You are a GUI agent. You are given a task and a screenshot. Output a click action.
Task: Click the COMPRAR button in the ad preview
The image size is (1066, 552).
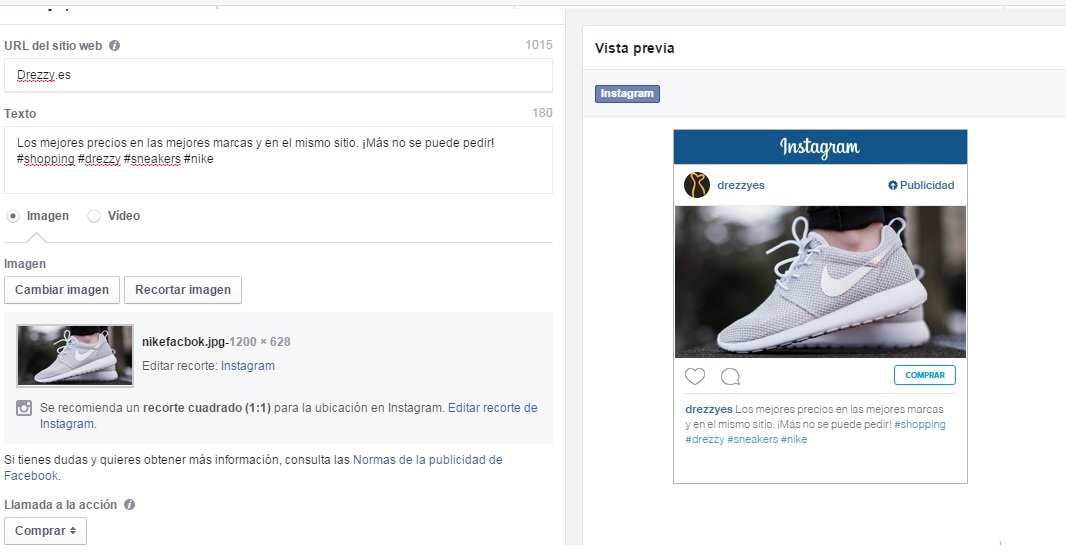click(924, 375)
